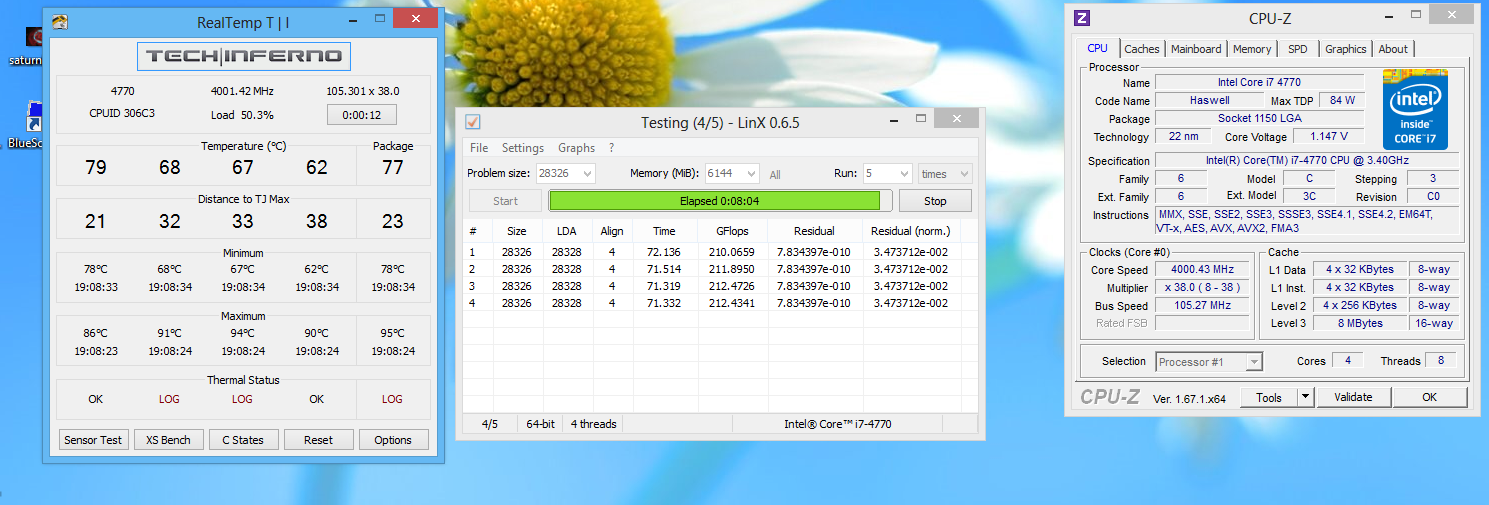Image resolution: width=1489 pixels, height=505 pixels.
Task: Open the LinX Graphs menu
Action: pos(577,148)
